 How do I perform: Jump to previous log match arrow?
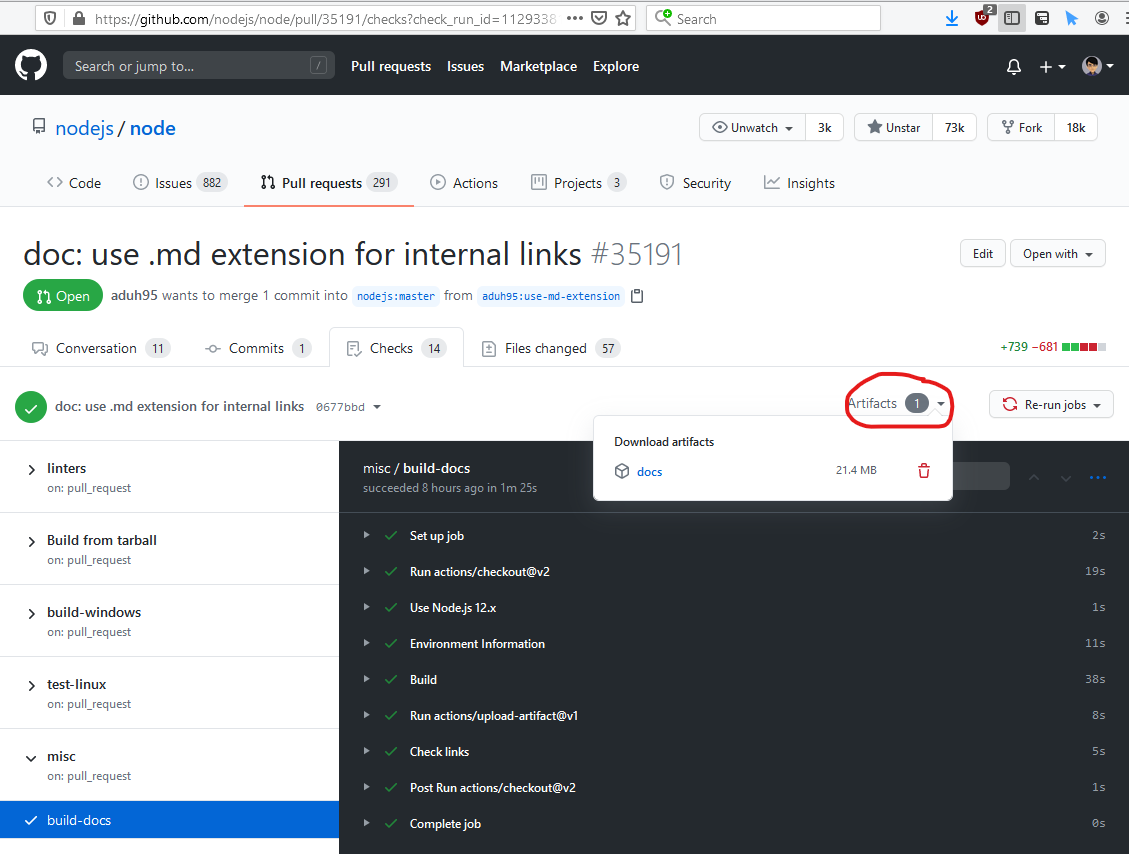click(1034, 477)
